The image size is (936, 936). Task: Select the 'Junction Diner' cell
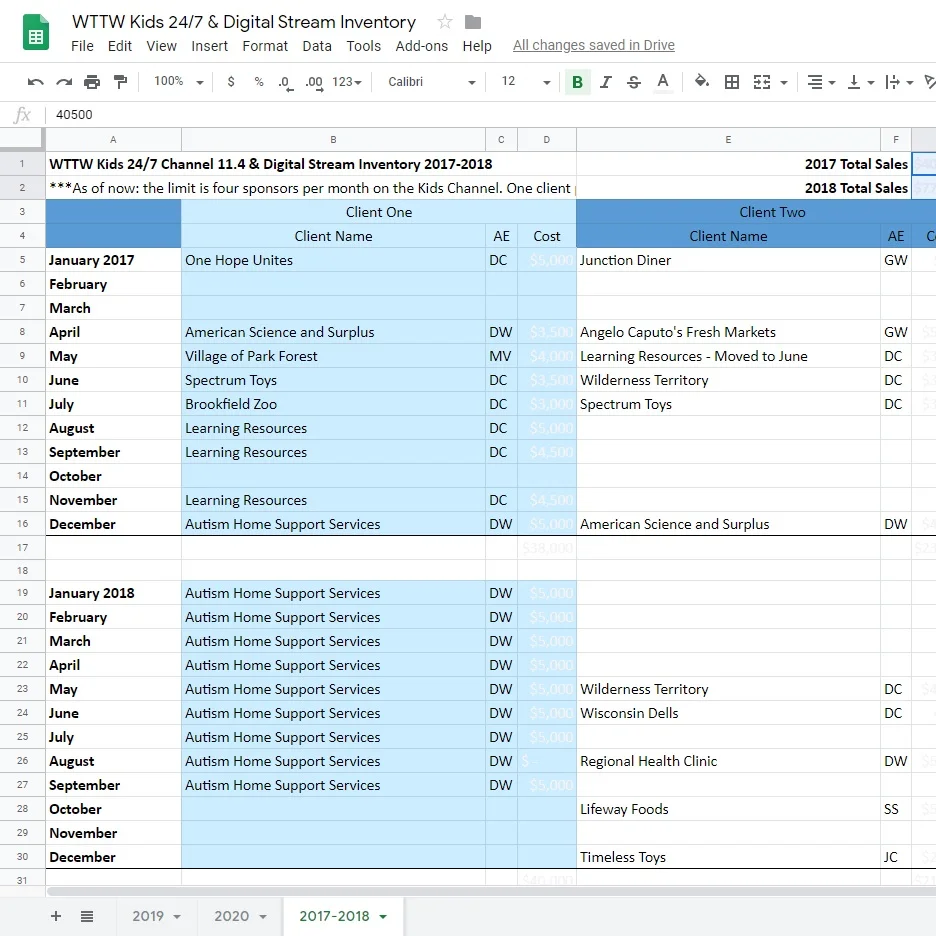point(728,260)
